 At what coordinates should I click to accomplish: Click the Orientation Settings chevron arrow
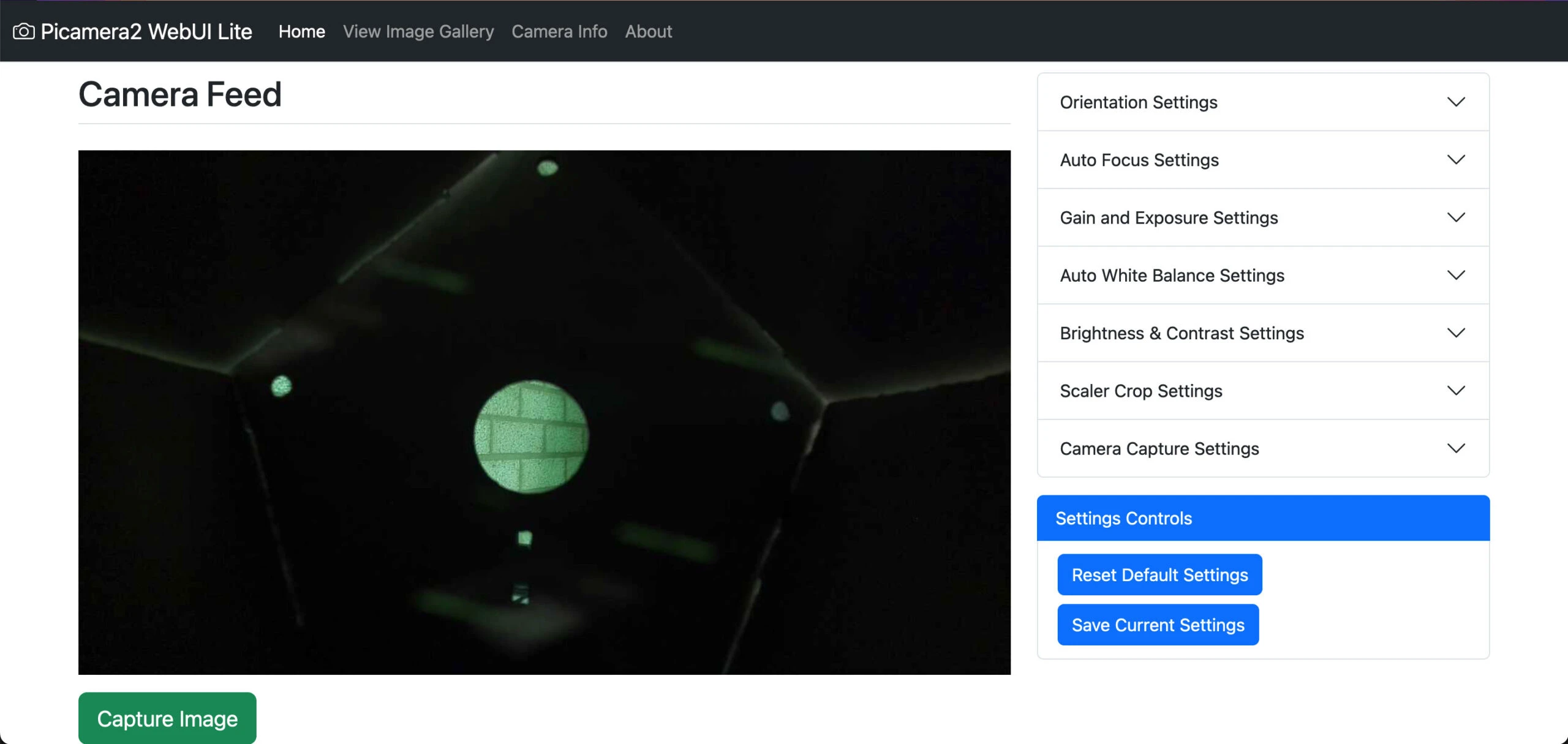[1456, 102]
